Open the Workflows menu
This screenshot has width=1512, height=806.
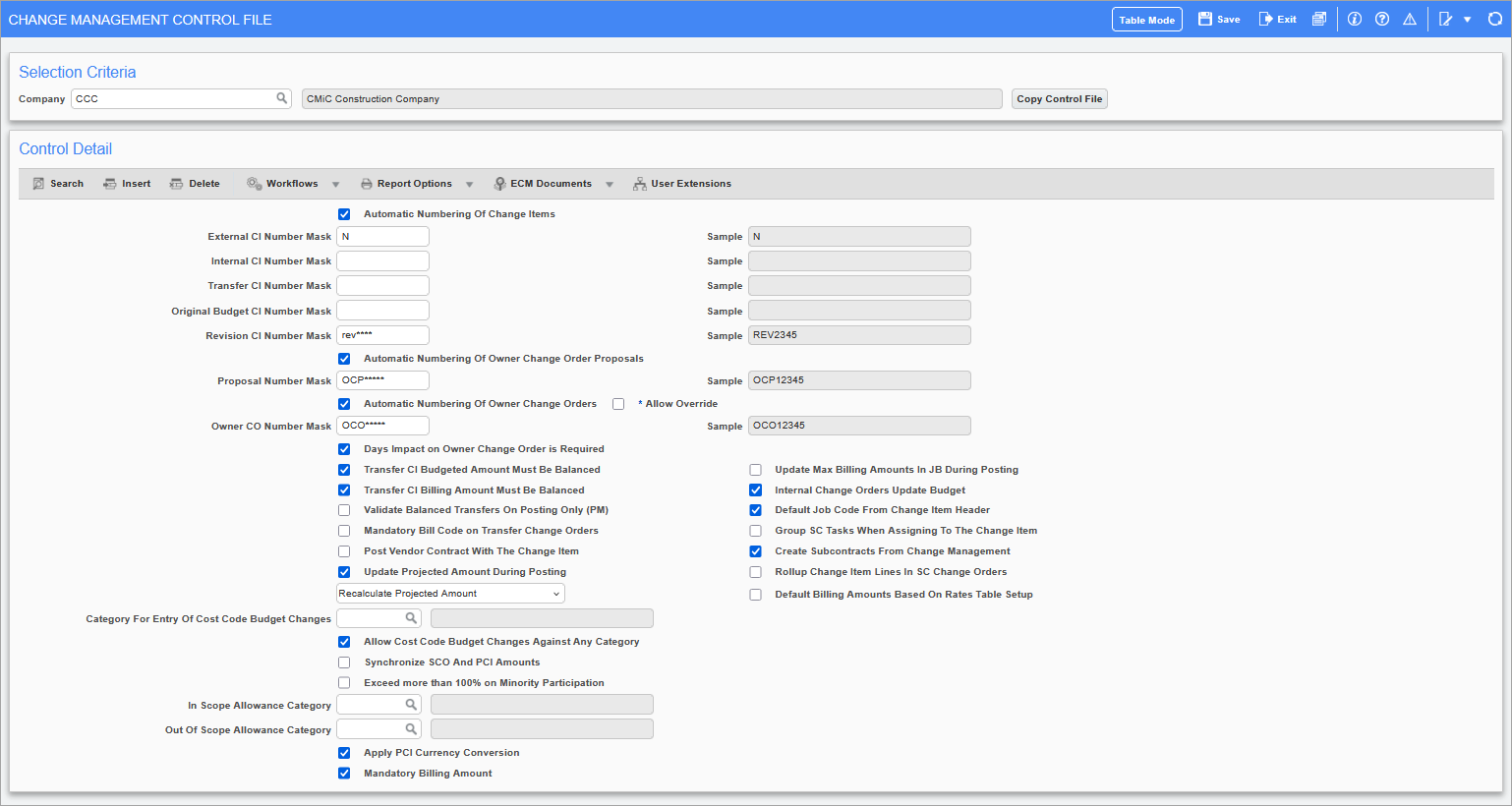[x=292, y=184]
